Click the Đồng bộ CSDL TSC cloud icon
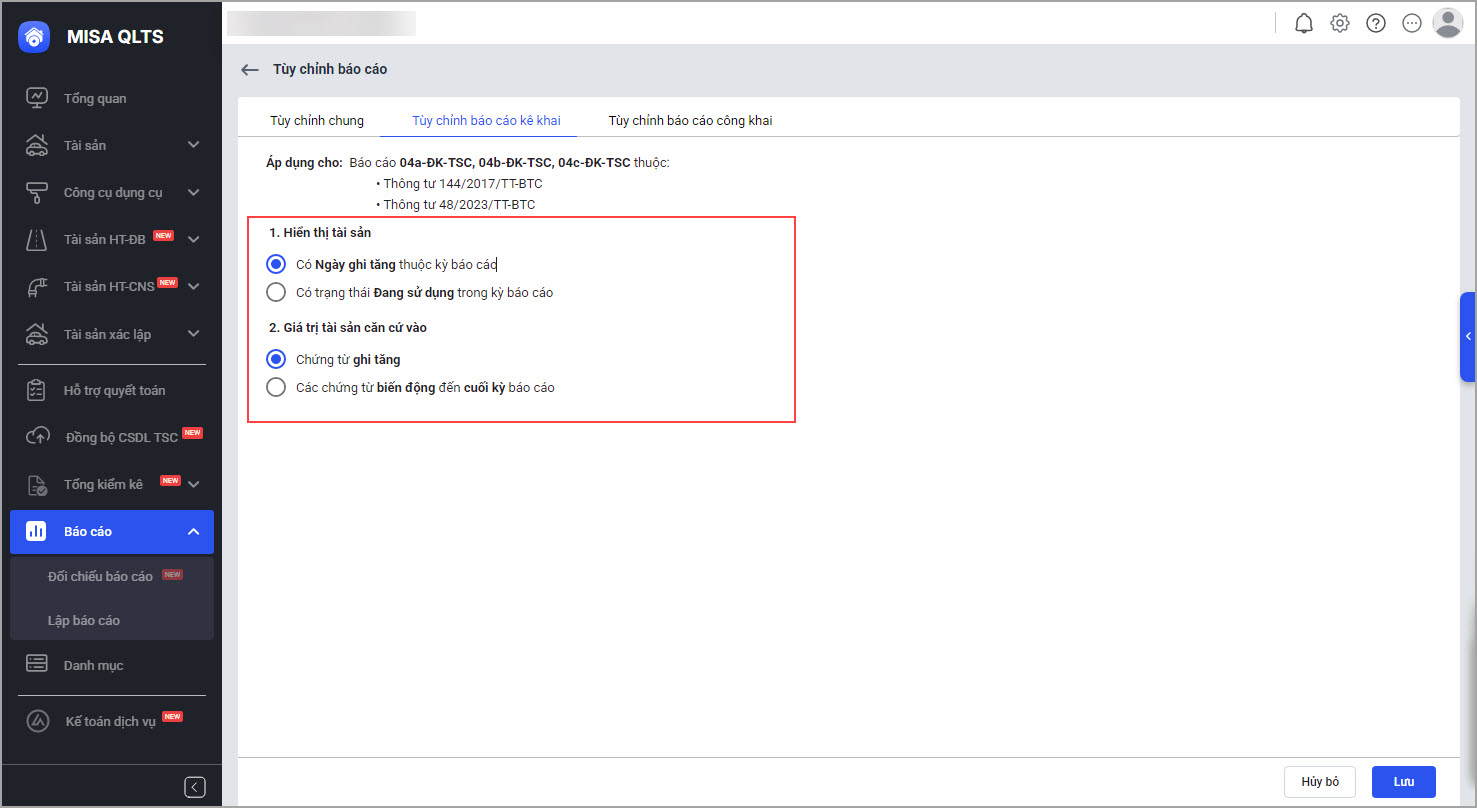Image resolution: width=1477 pixels, height=808 pixels. point(36,437)
